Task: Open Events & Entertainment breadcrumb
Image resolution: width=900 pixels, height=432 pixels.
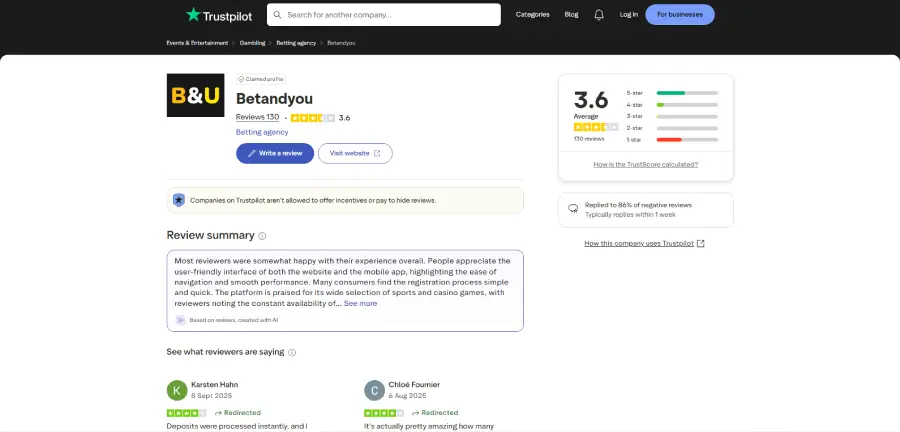Action: click(197, 43)
